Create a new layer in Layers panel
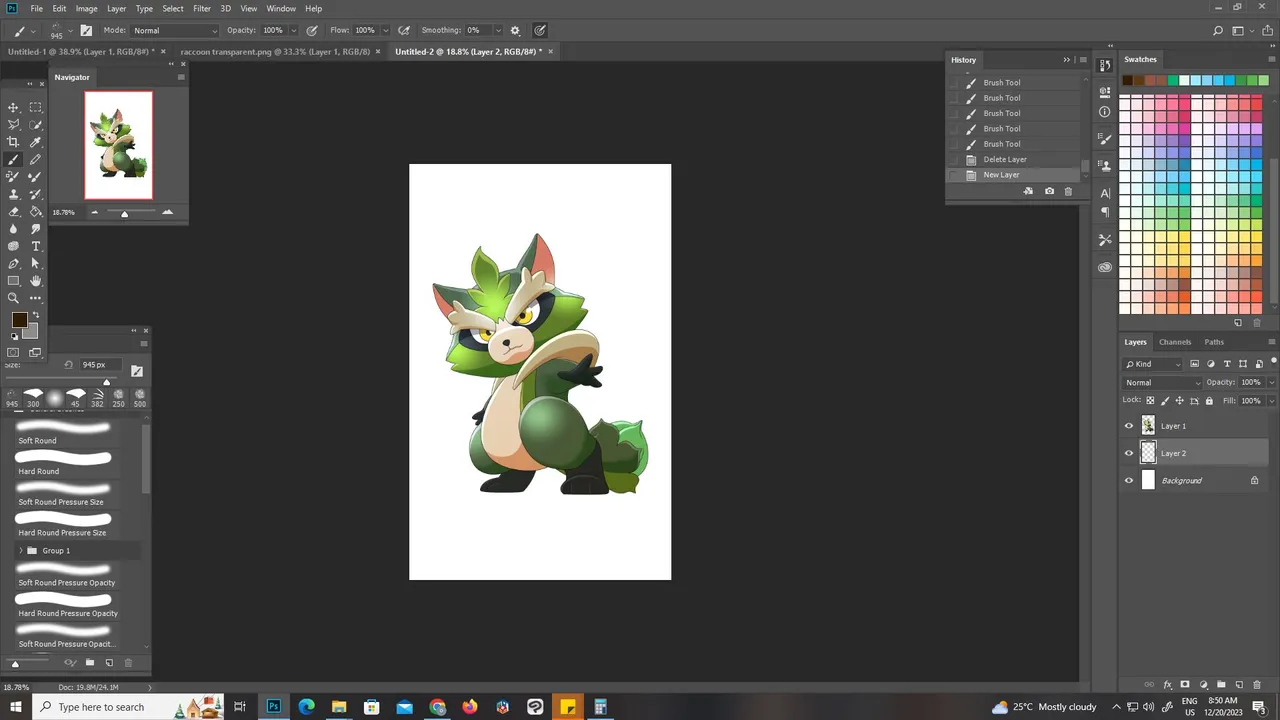 [x=1239, y=685]
